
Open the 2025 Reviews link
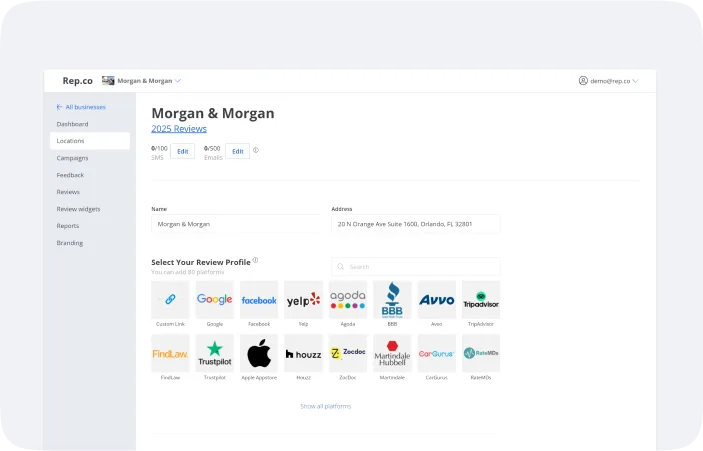coord(179,129)
